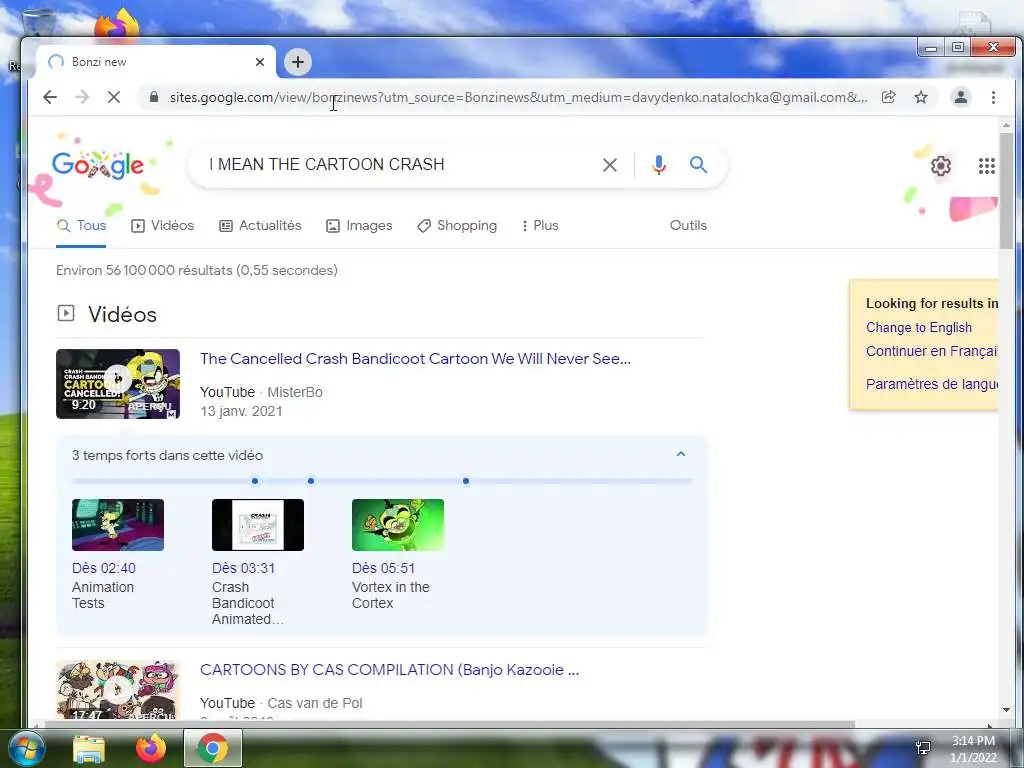Play the Crash Bandicoot Cartoon thumbnail
The image size is (1024, 768).
[x=118, y=384]
